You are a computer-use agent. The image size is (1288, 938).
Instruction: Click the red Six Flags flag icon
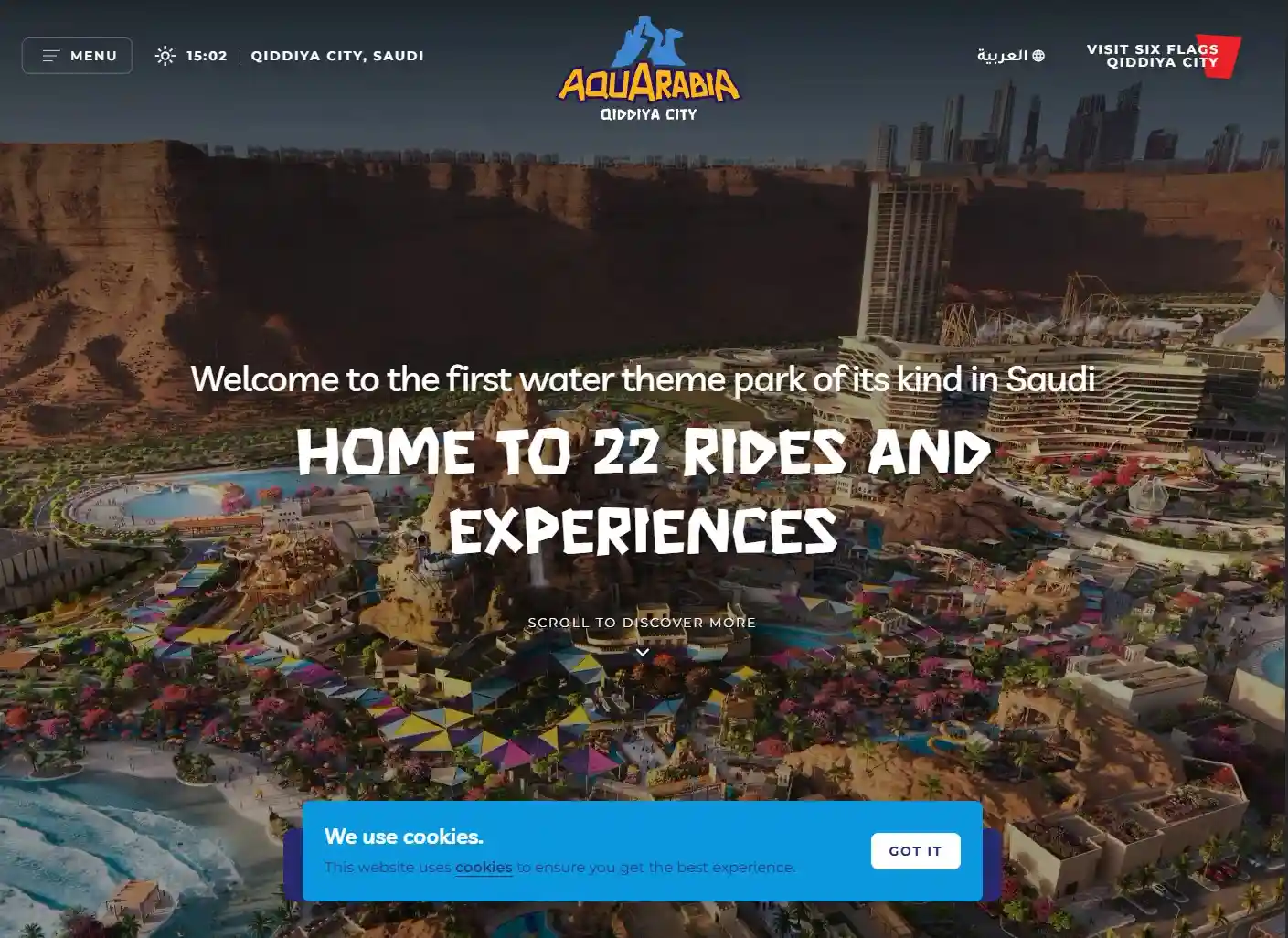pyautogui.click(x=1221, y=57)
